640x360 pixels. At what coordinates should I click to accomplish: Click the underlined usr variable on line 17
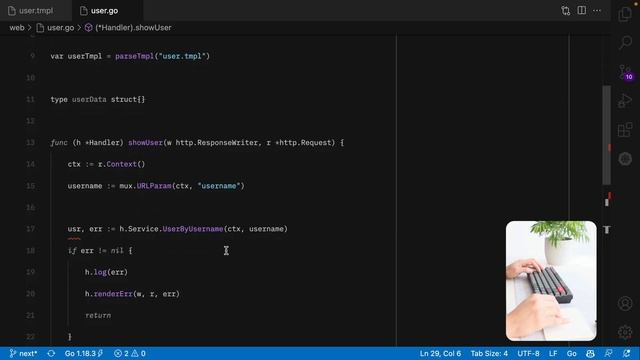(x=74, y=229)
